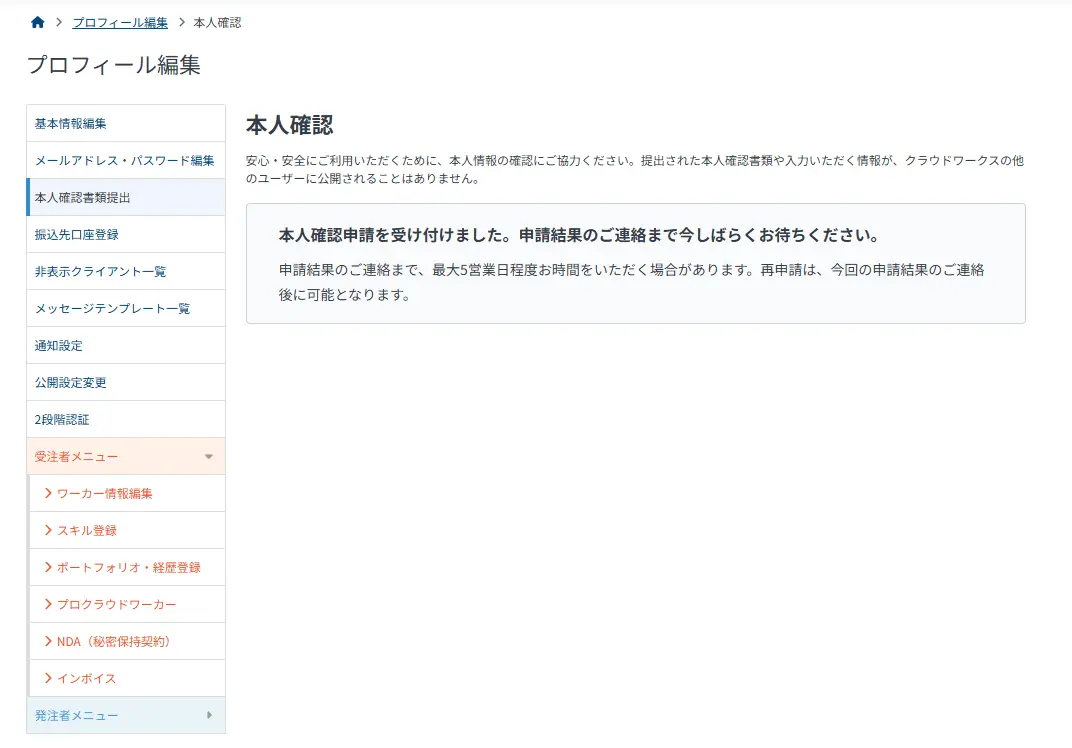Screen dimensions: 1072x748
Task: Open メッセージテンプレート一覧
Action: [x=126, y=308]
